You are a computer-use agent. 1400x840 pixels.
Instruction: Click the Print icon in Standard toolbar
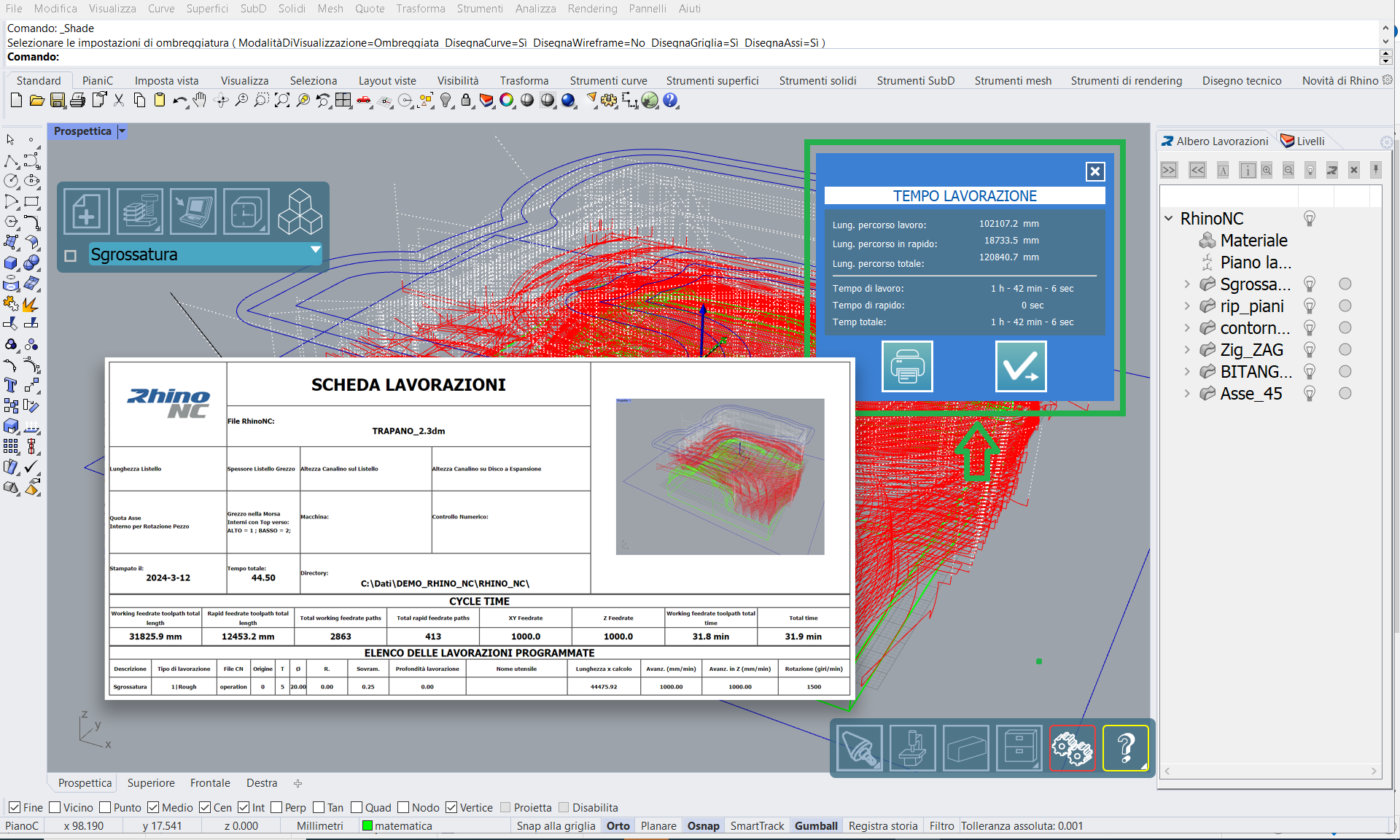point(77,101)
